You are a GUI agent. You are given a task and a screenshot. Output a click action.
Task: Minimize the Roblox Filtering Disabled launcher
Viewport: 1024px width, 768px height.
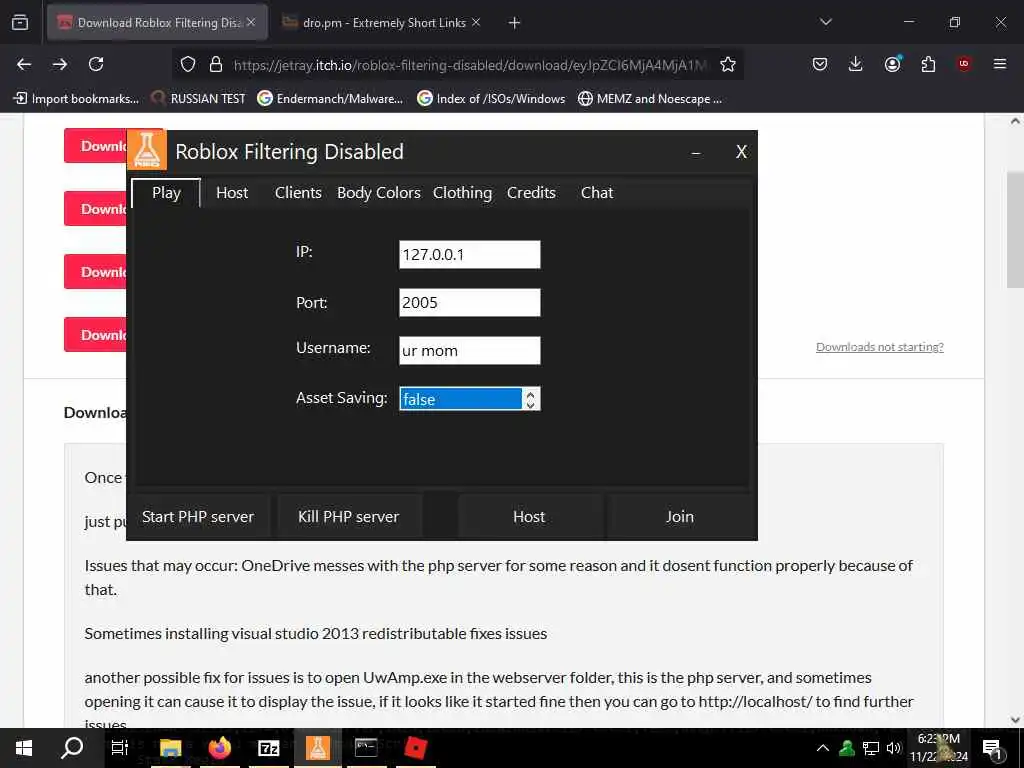[696, 153]
